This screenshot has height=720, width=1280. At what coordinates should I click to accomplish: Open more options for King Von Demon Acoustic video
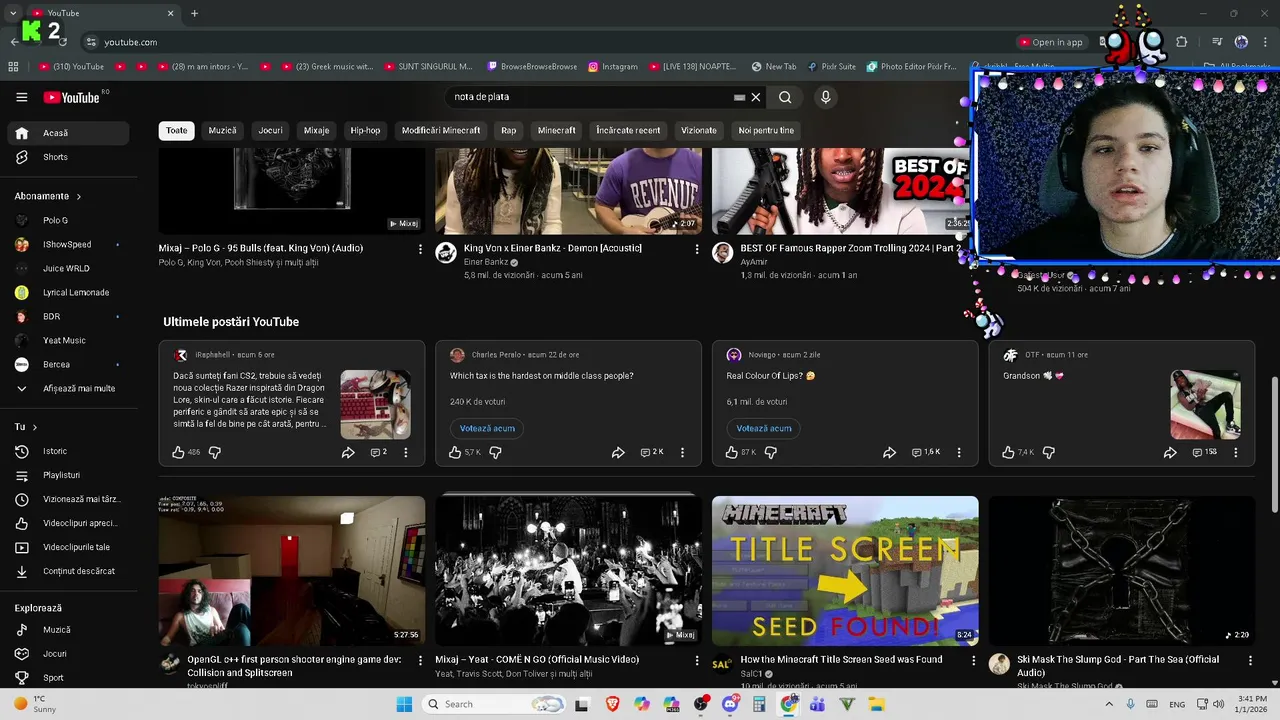[x=697, y=249]
